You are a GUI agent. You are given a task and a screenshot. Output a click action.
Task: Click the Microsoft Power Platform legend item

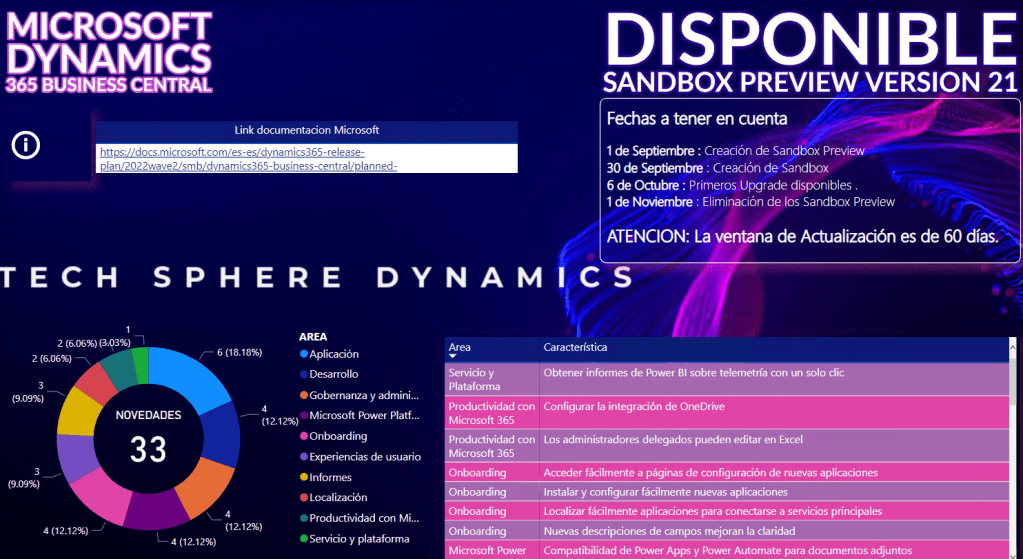pyautogui.click(x=358, y=415)
